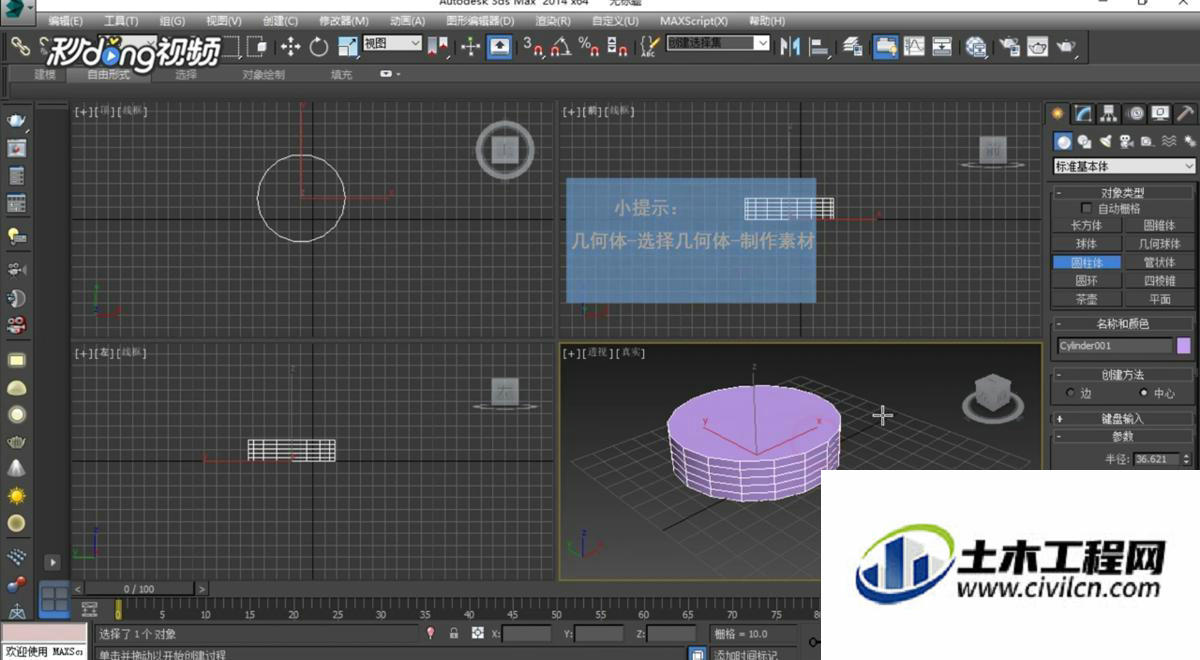Image resolution: width=1200 pixels, height=660 pixels.
Task: Click the 球体 sphere button
Action: click(1087, 244)
